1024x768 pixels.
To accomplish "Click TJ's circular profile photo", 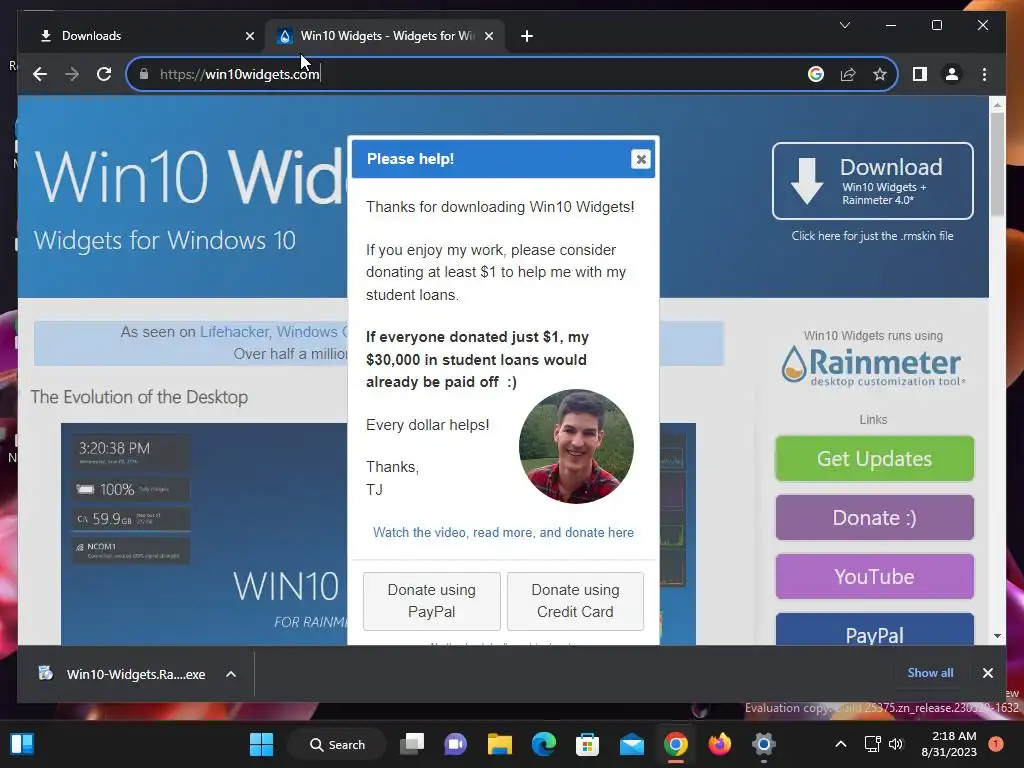I will (x=576, y=447).
